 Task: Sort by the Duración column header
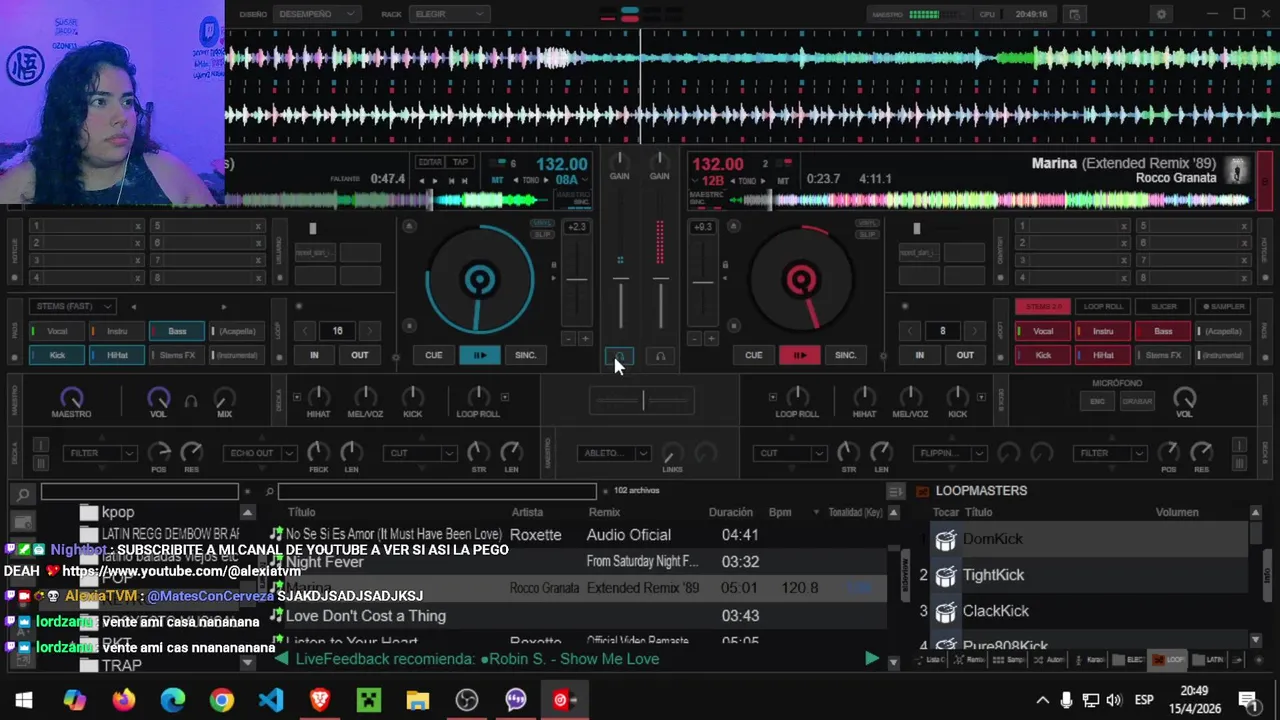[731, 512]
